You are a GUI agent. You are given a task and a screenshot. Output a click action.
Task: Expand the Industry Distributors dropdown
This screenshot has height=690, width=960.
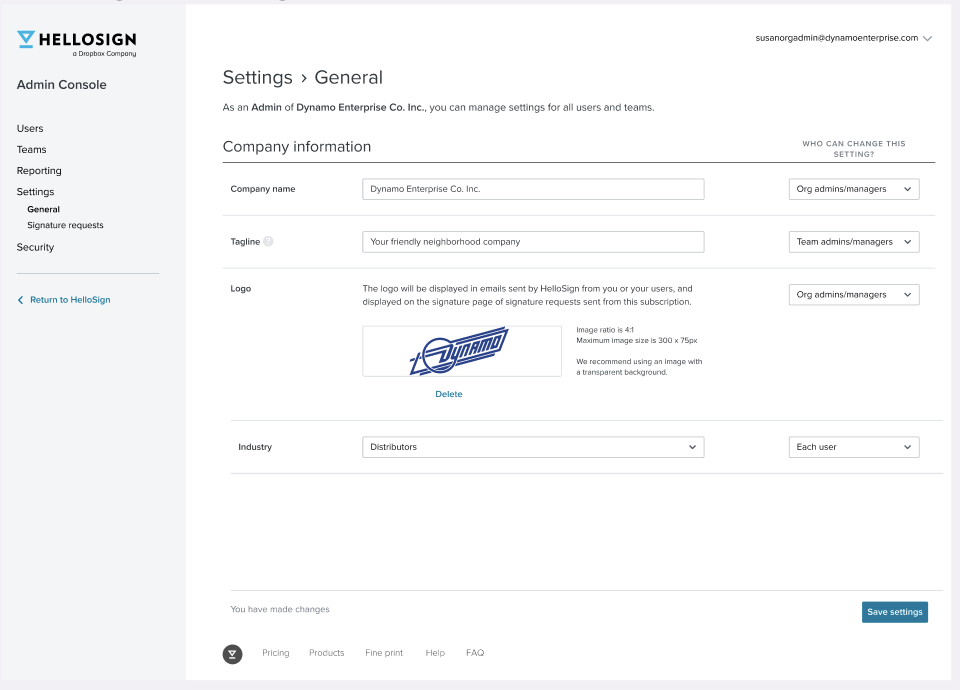coord(533,447)
